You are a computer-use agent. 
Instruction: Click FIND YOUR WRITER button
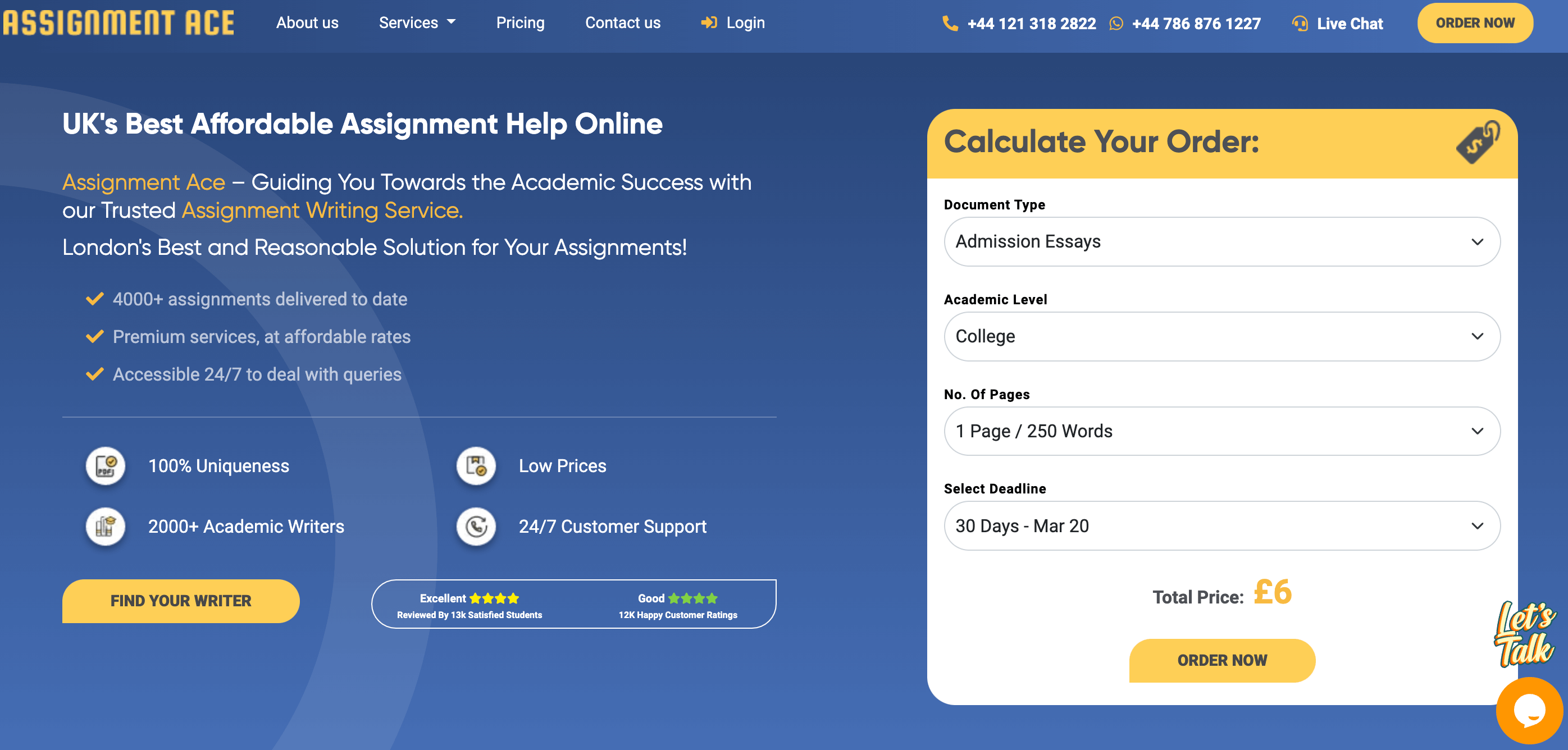181,600
